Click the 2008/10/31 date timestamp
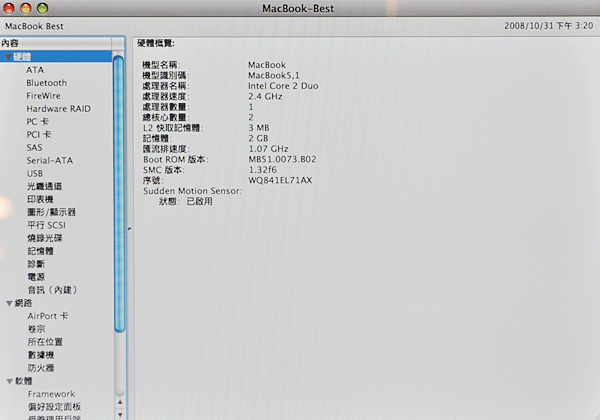 [549, 26]
